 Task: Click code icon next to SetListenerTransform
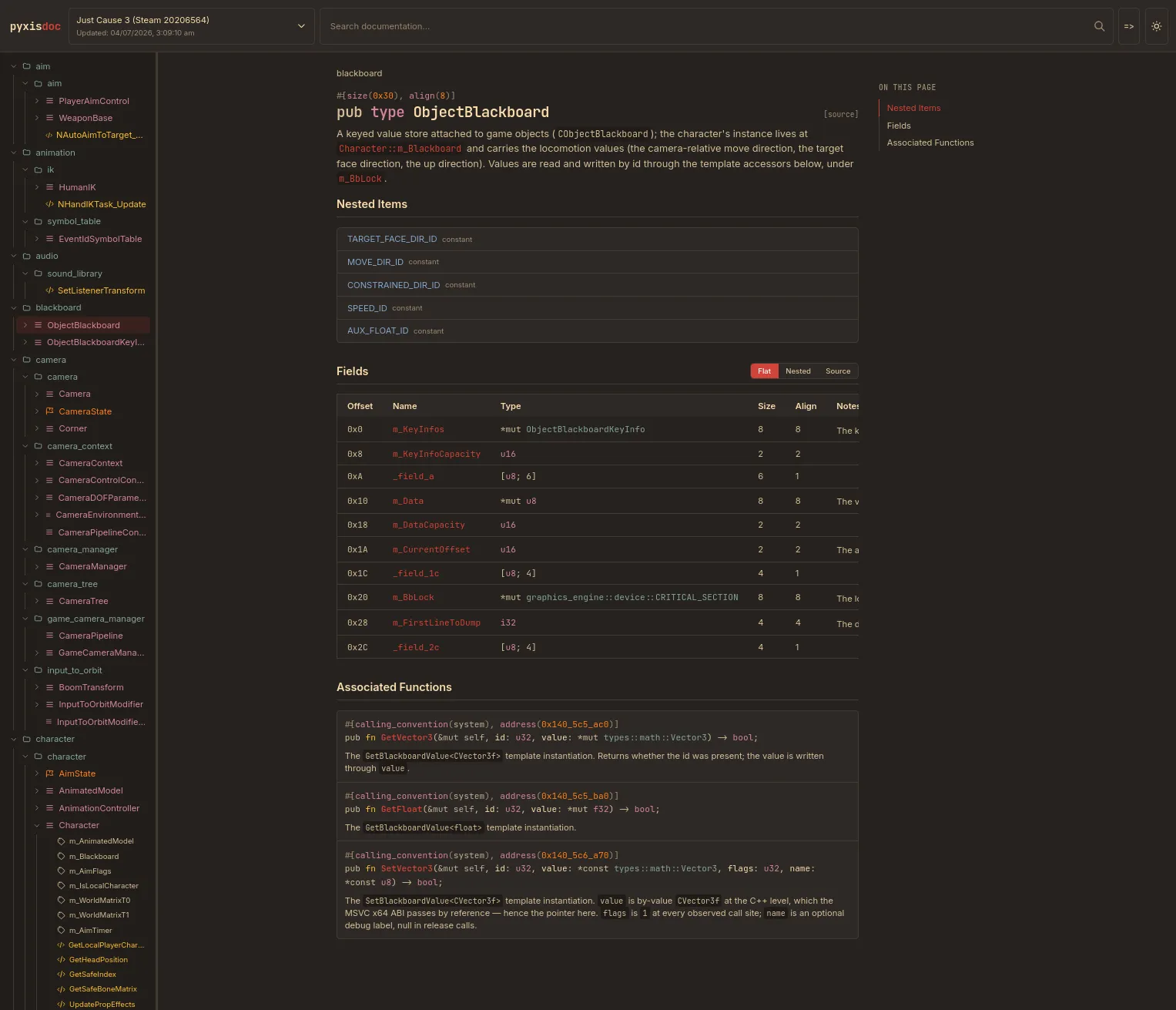coord(50,290)
